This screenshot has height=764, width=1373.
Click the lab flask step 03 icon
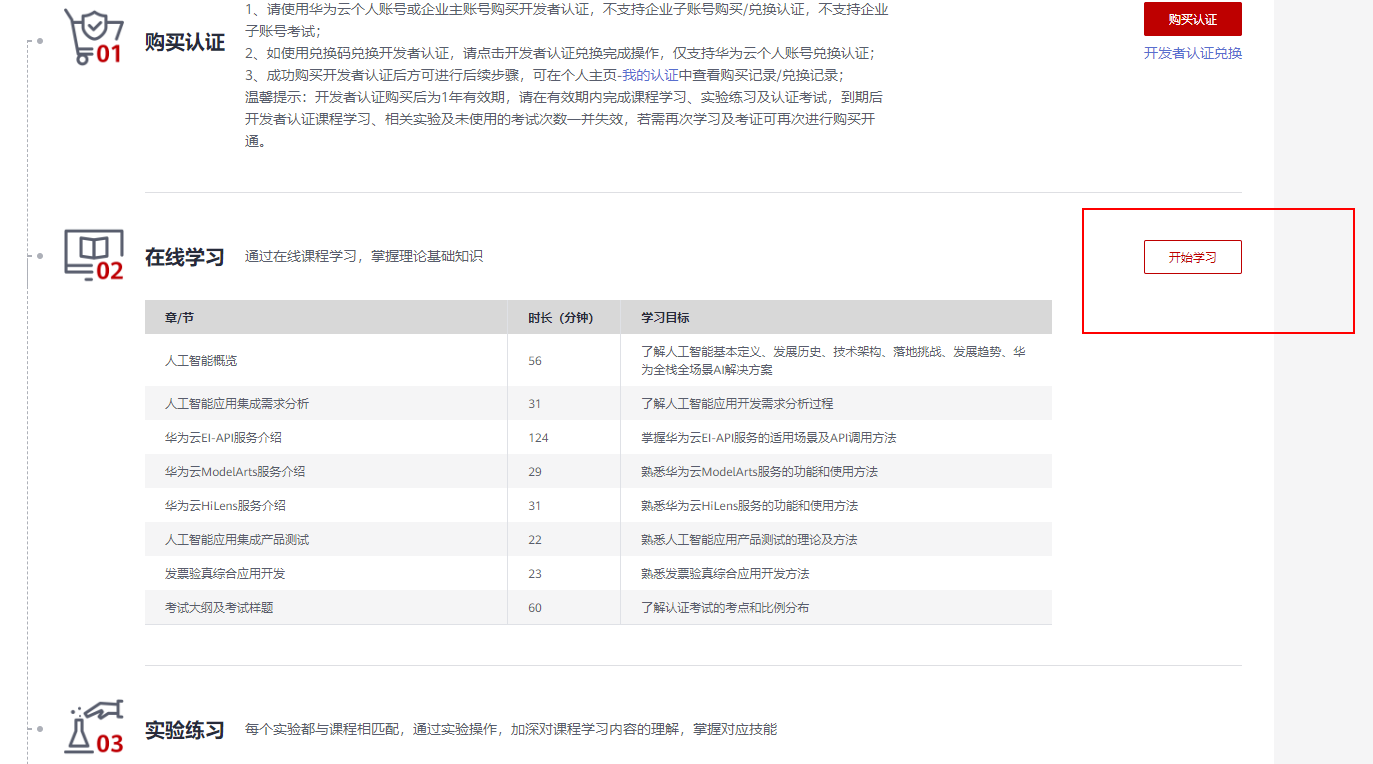[x=93, y=727]
